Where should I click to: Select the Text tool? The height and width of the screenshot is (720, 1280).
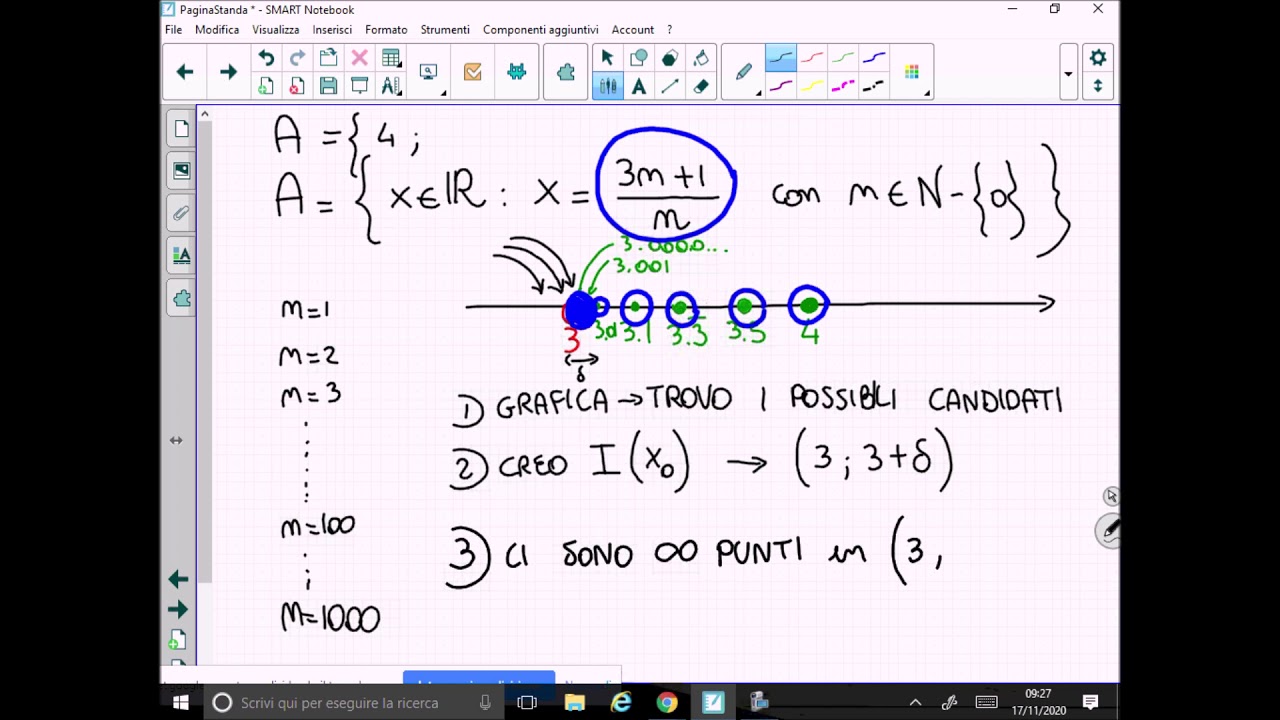tap(638, 87)
